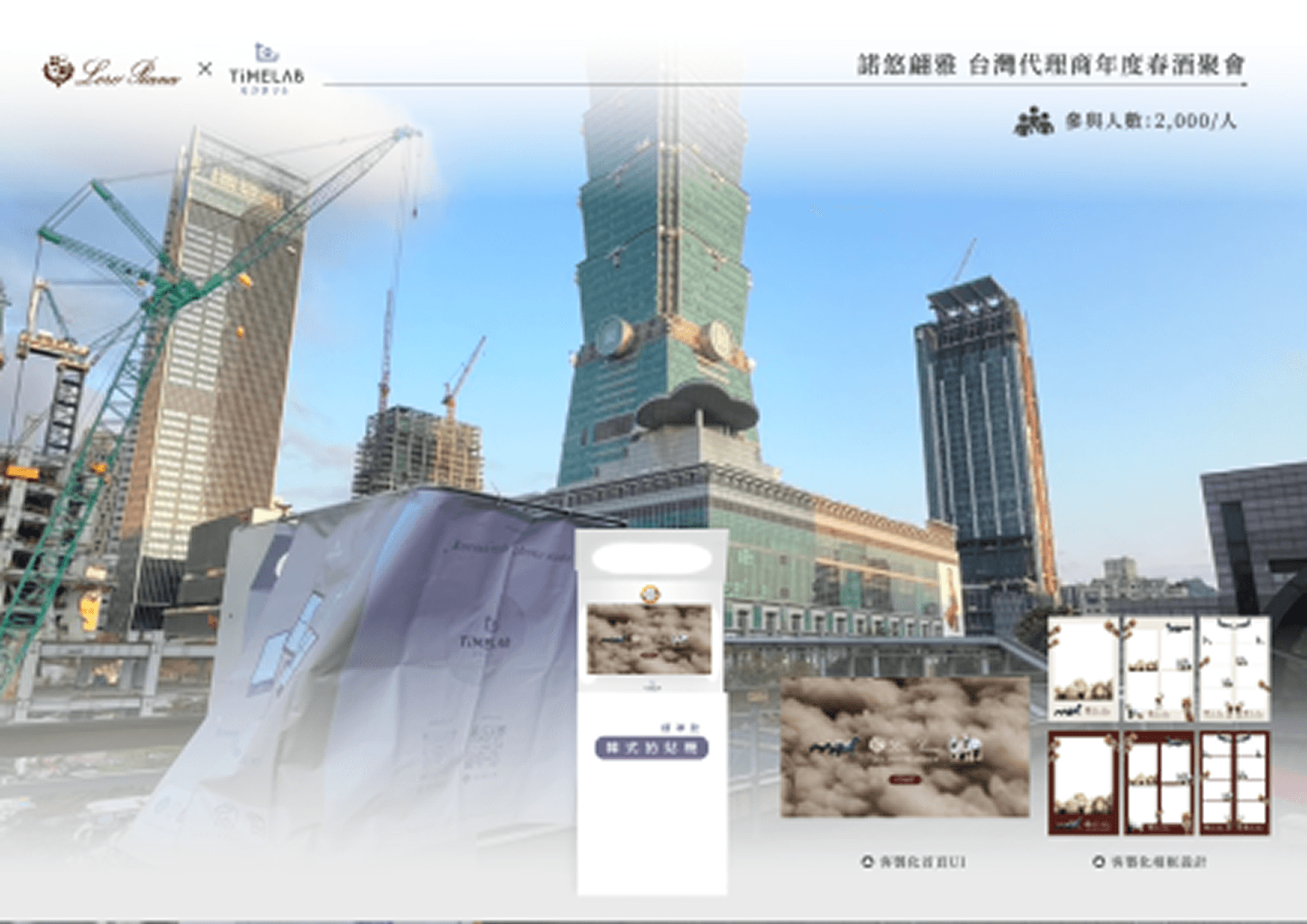
Task: Open the large customized home UI image
Action: 905,746
